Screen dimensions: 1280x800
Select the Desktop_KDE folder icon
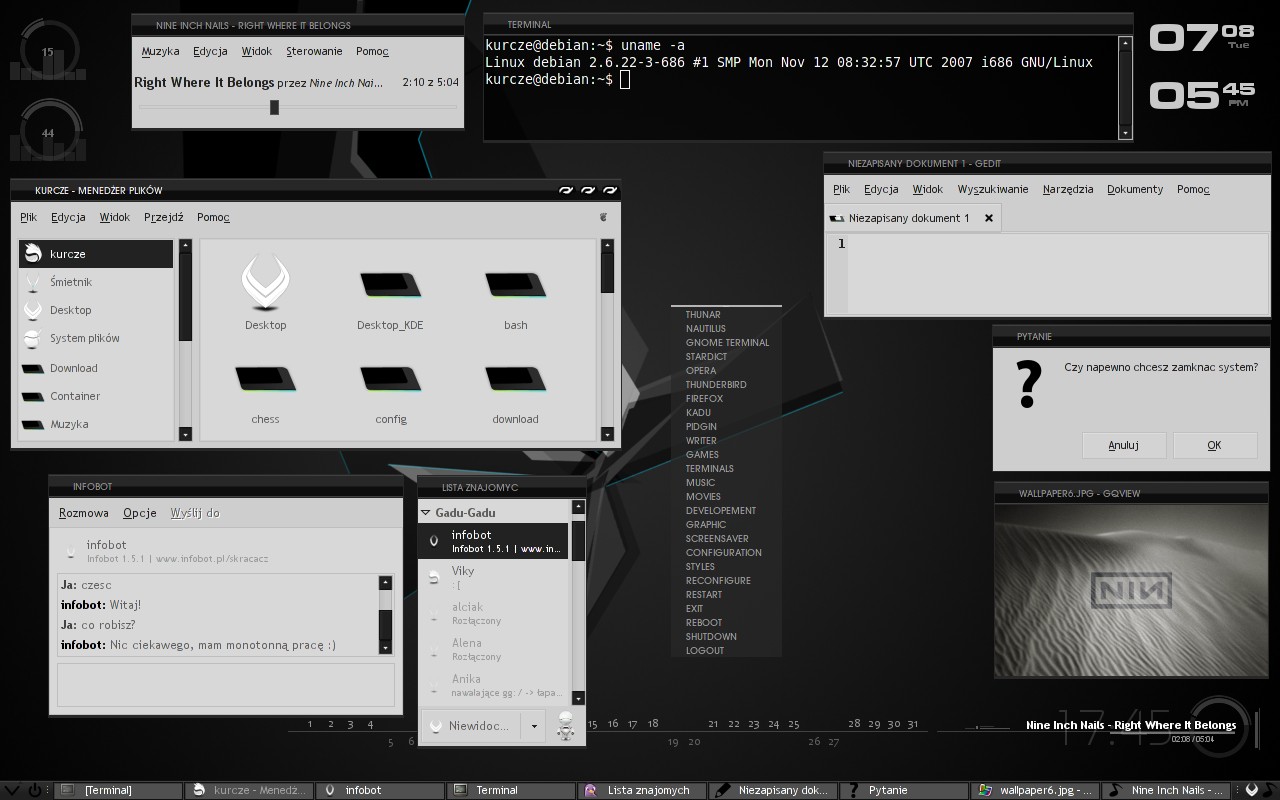tap(390, 298)
